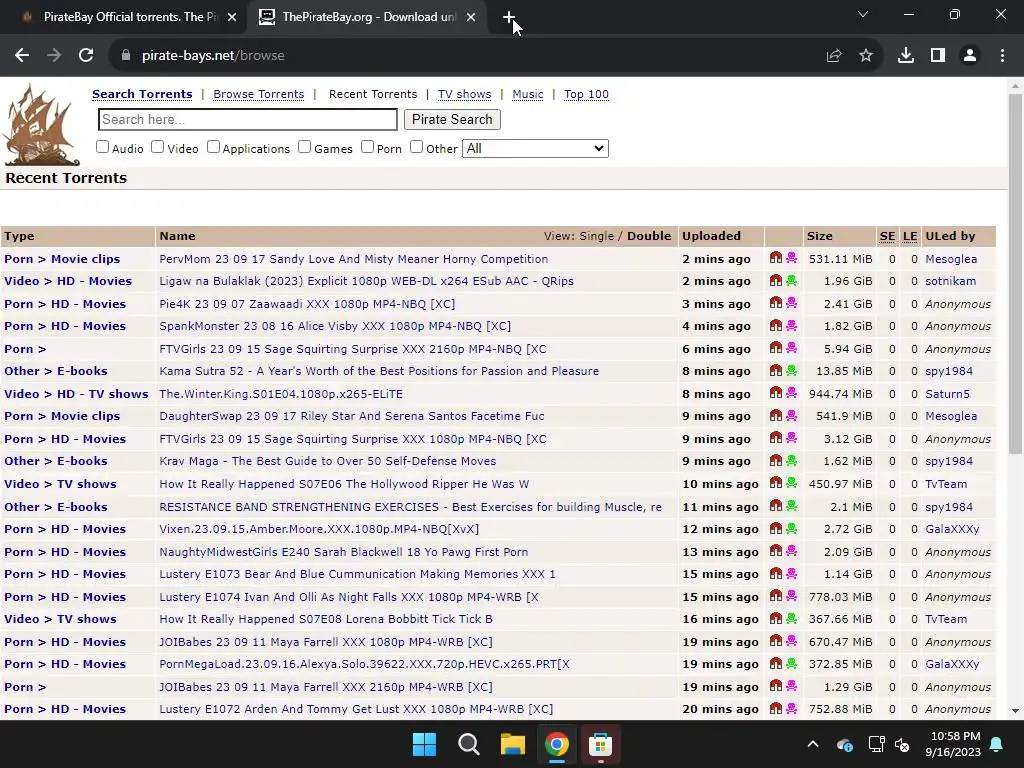Open uploader spy1984 on Krav Maga row

(949, 461)
